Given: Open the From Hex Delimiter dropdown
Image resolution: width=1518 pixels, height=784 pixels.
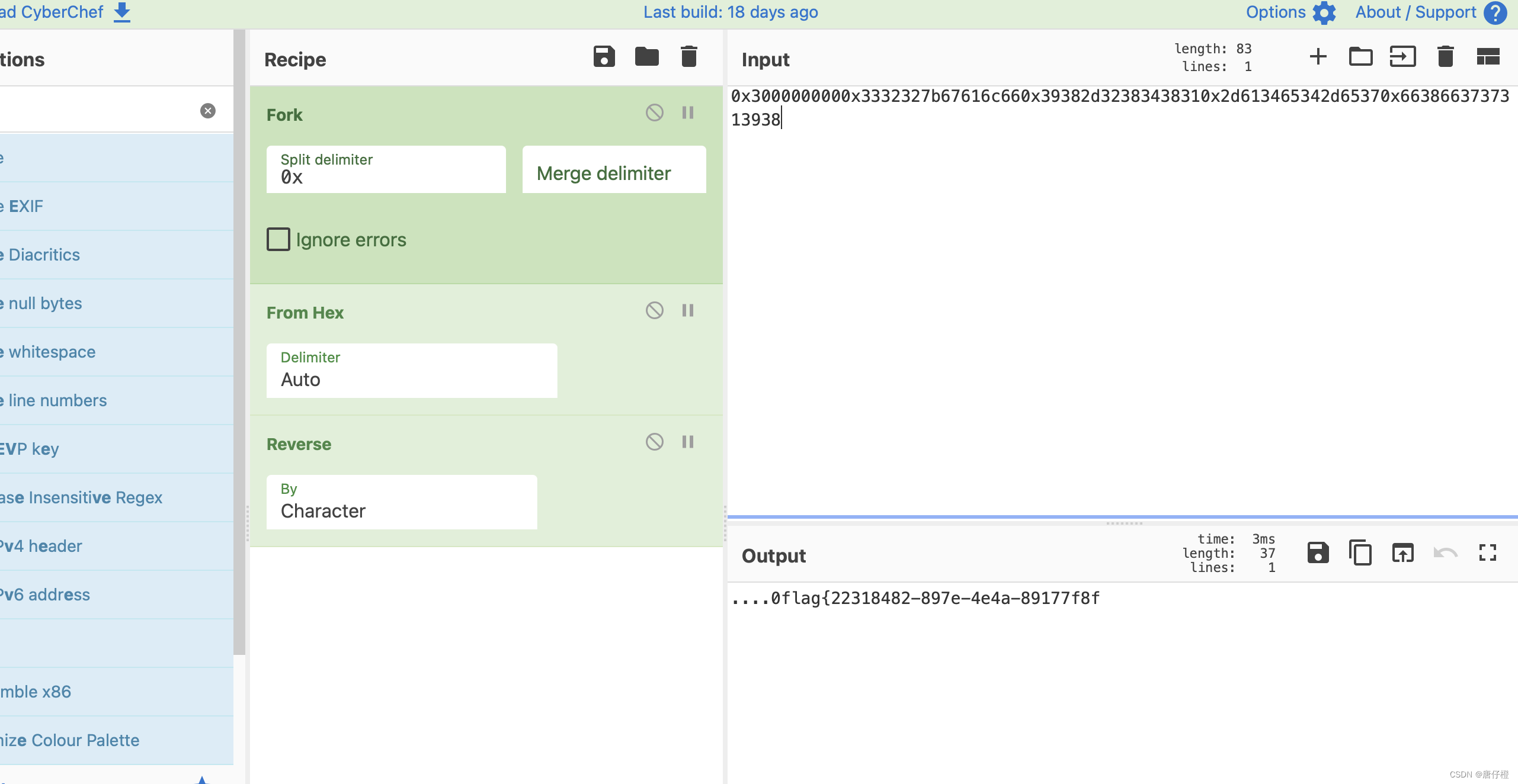Looking at the screenshot, I should point(411,371).
